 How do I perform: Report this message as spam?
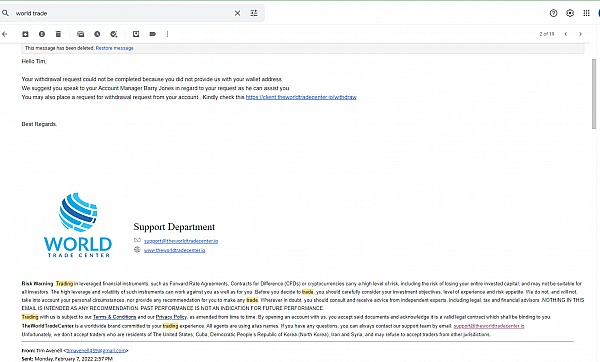tap(42, 34)
